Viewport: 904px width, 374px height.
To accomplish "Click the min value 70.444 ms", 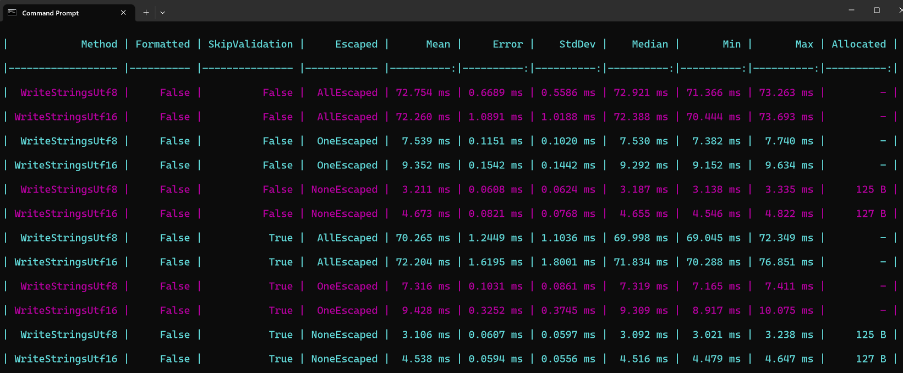I will [714, 117].
